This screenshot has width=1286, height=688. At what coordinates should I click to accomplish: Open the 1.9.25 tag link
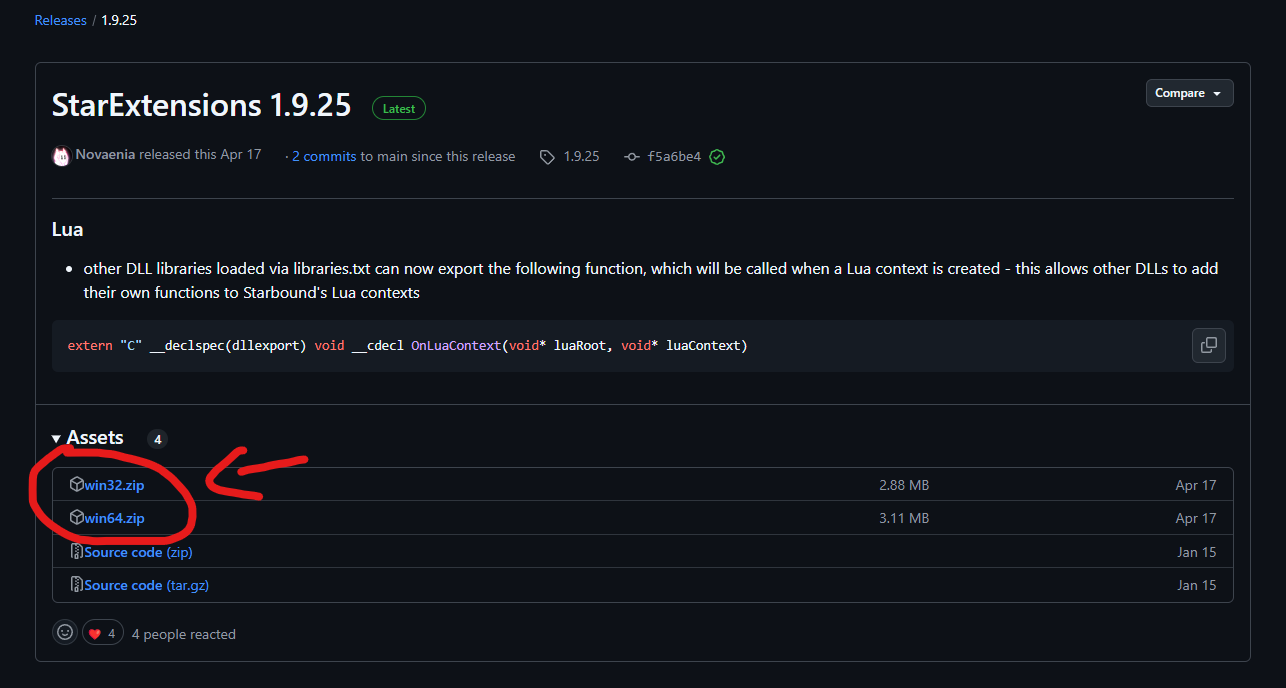(x=581, y=156)
